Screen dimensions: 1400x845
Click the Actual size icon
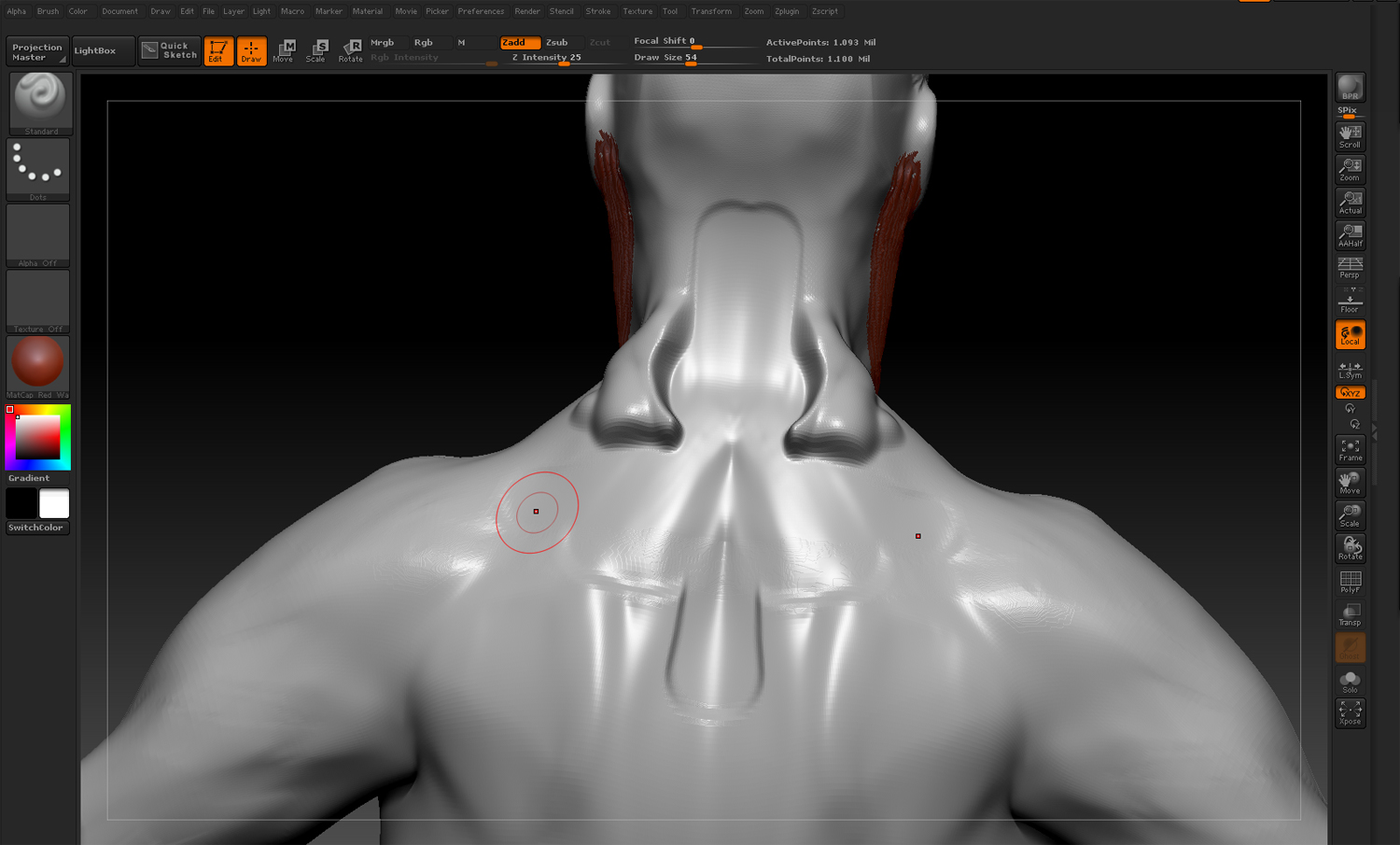[1350, 202]
